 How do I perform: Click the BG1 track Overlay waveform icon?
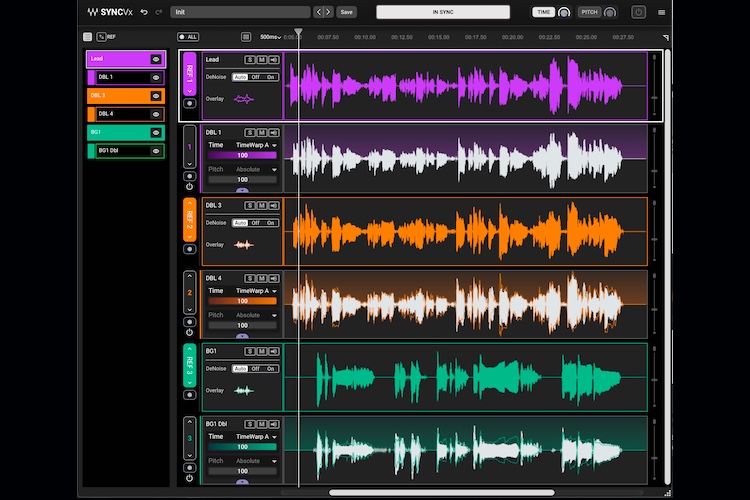243,391
